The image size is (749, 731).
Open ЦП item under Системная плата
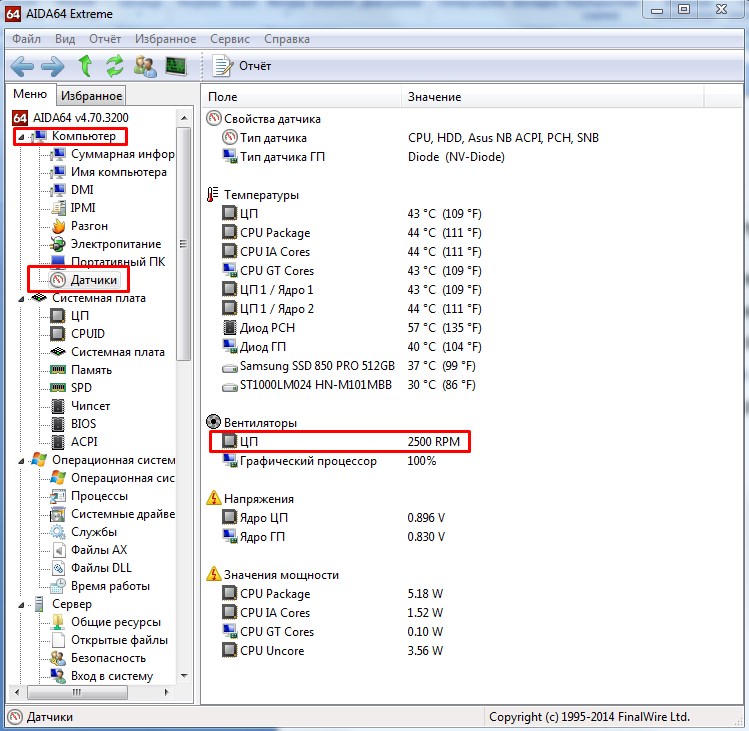[70, 316]
